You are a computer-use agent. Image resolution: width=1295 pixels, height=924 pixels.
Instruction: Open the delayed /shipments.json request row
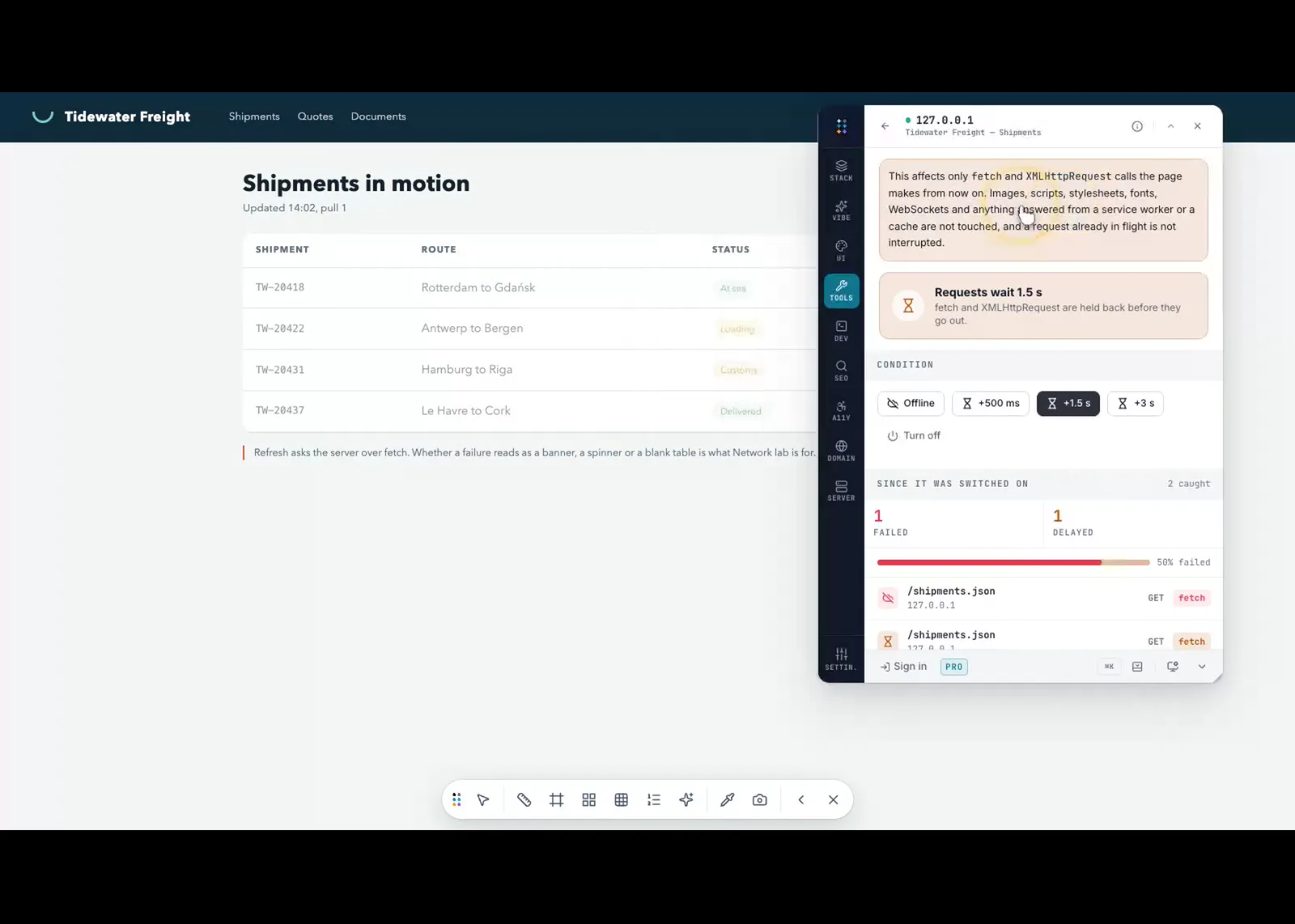pos(1043,636)
